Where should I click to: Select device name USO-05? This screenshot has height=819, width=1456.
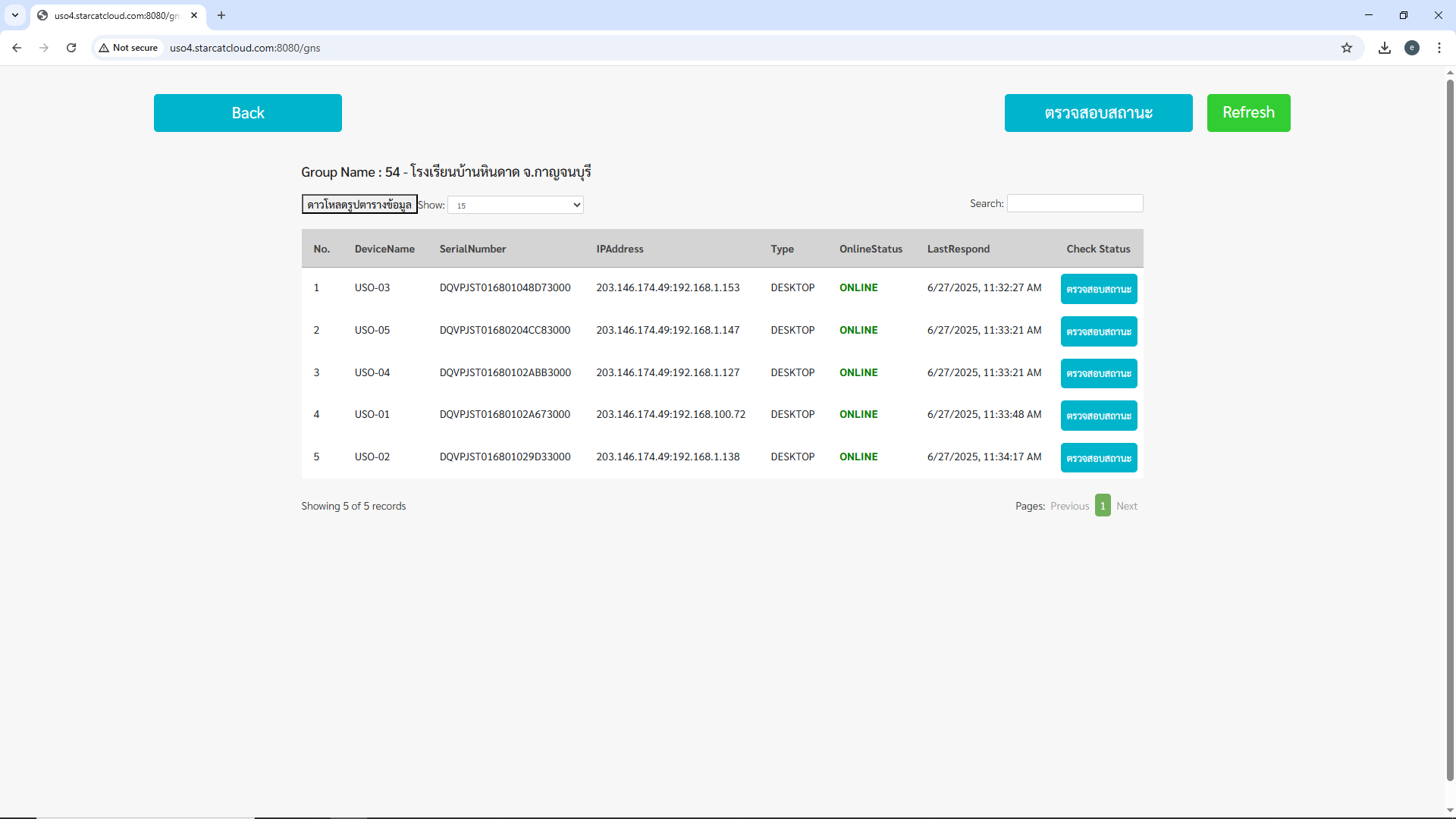[372, 330]
